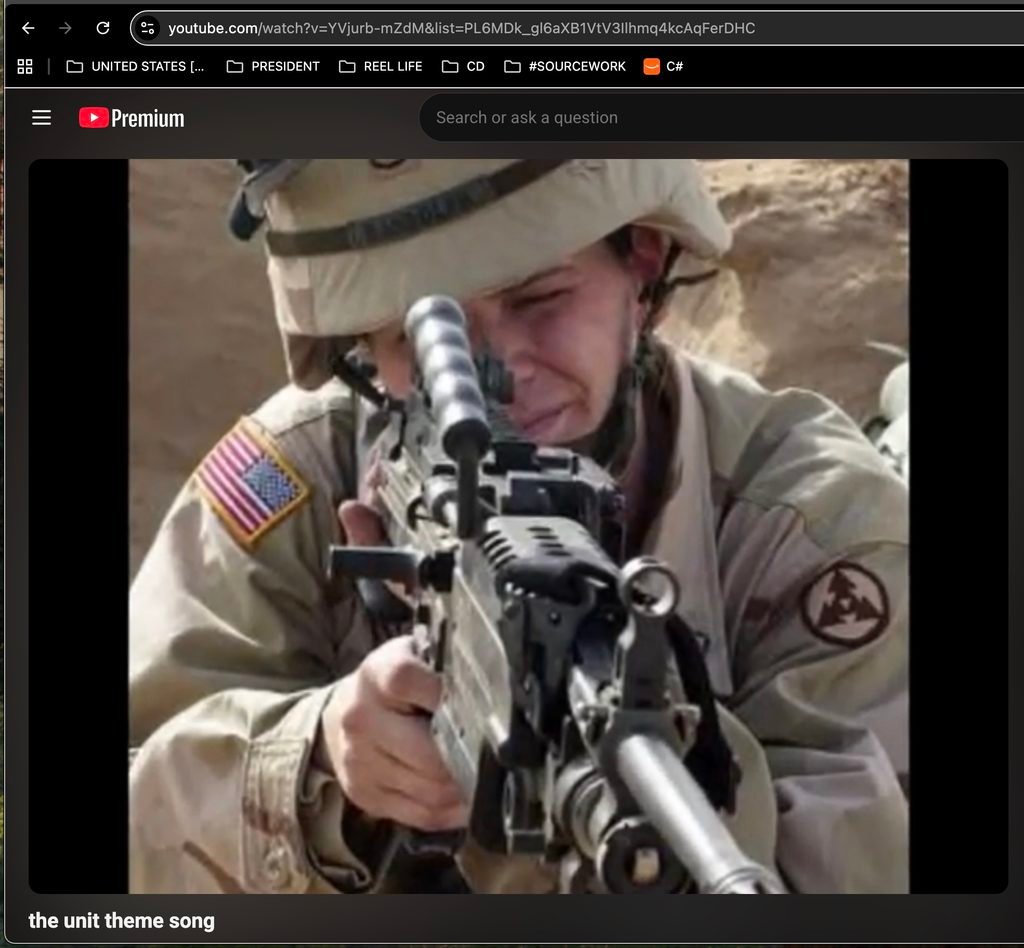Screen dimensions: 1024x948
Task: Open the YouTube guide hamburger menu
Action: [42, 118]
